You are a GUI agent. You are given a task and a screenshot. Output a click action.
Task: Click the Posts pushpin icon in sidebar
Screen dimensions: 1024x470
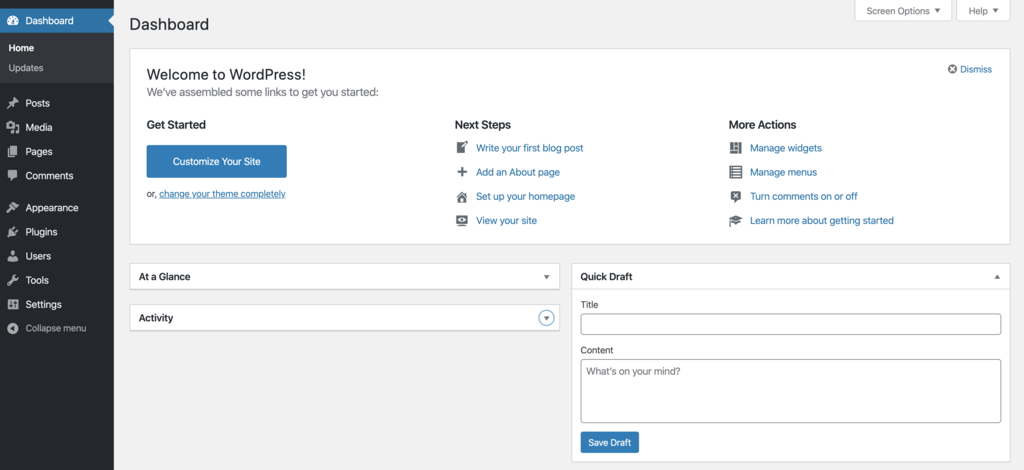12,103
